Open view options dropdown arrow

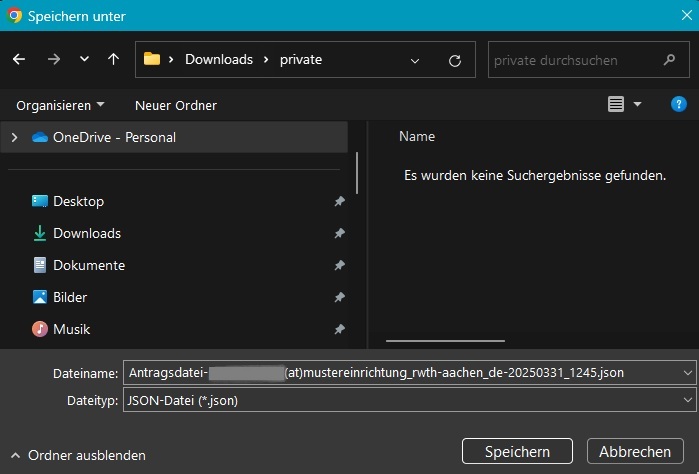point(638,105)
